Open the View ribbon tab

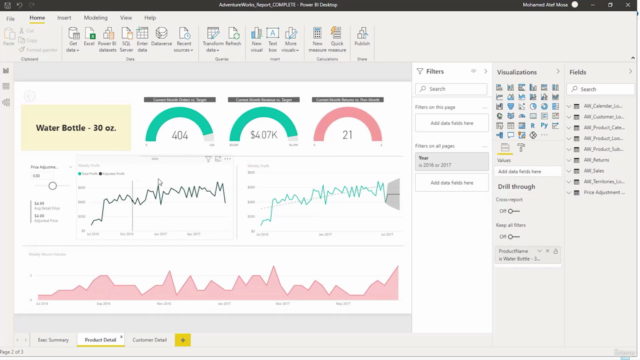tap(126, 18)
